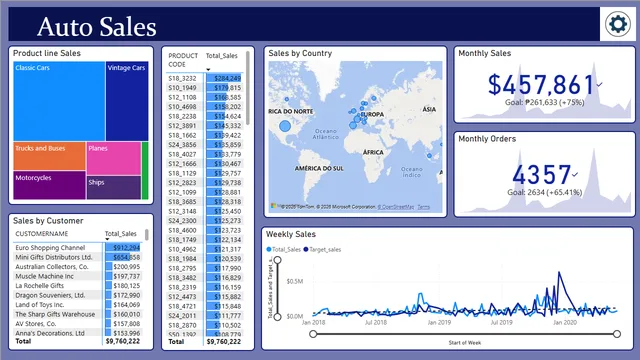Sort product table by Total_Sales header
640x360 pixels.
click(x=221, y=56)
